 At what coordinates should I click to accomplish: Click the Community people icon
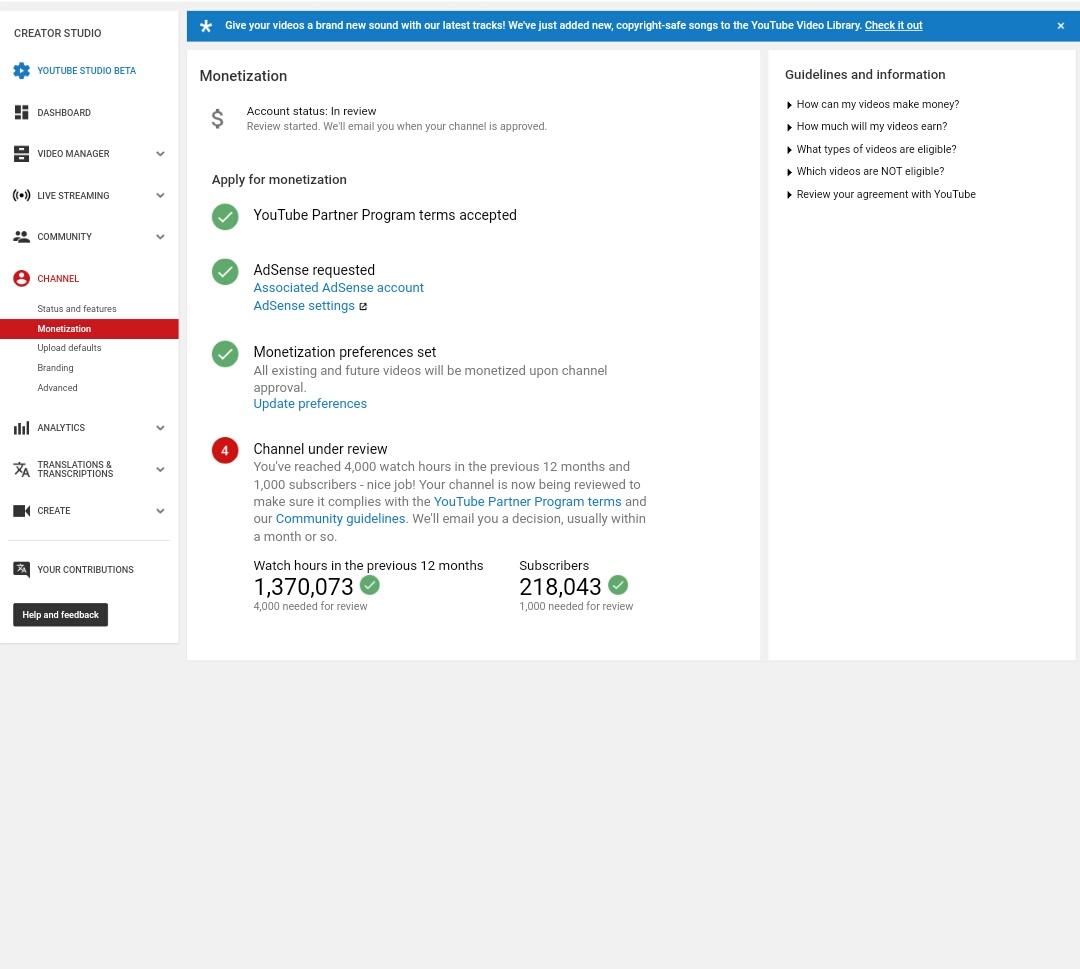21,237
